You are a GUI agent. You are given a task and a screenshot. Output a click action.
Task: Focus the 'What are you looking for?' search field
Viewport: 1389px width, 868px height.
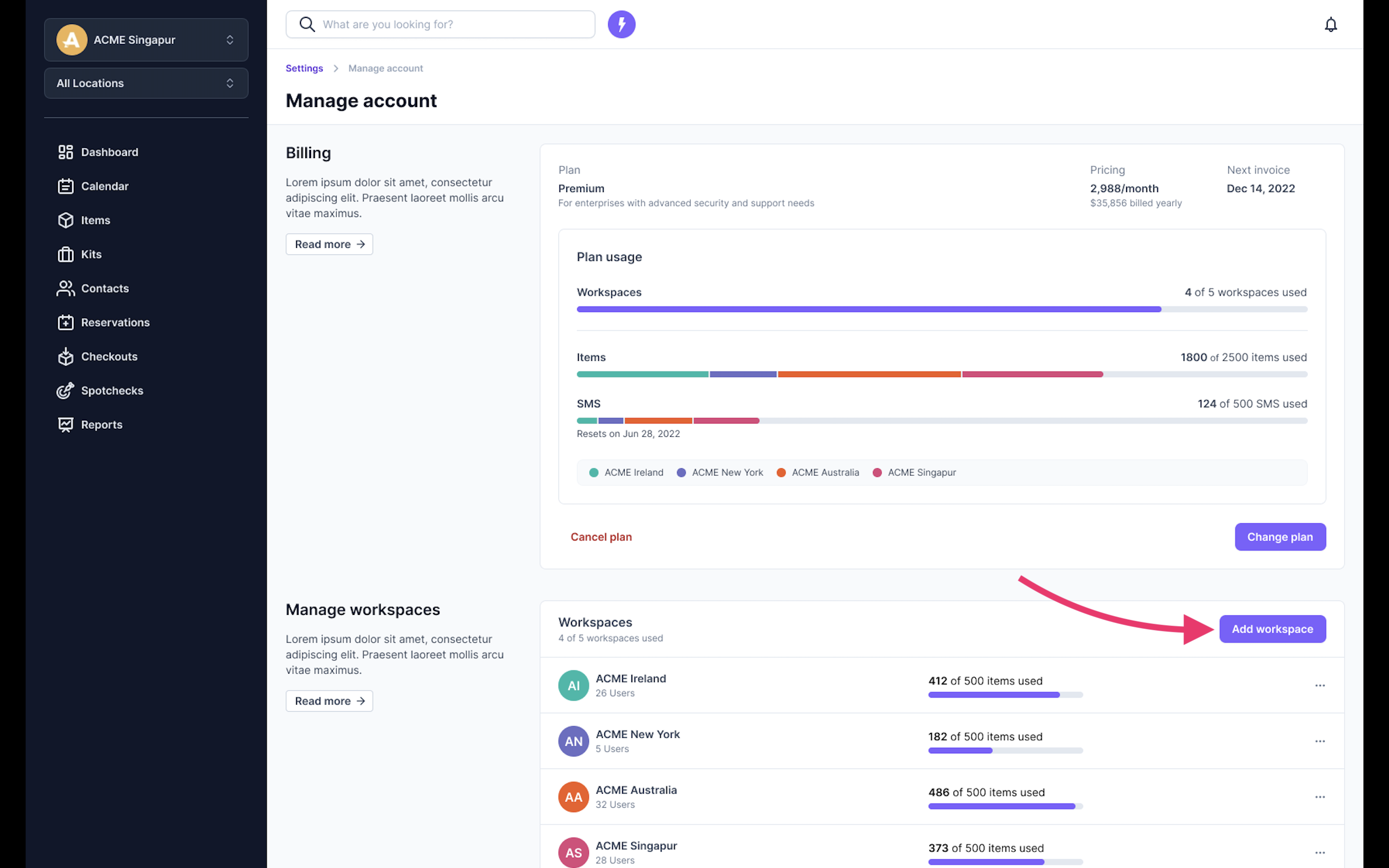pyautogui.click(x=440, y=24)
